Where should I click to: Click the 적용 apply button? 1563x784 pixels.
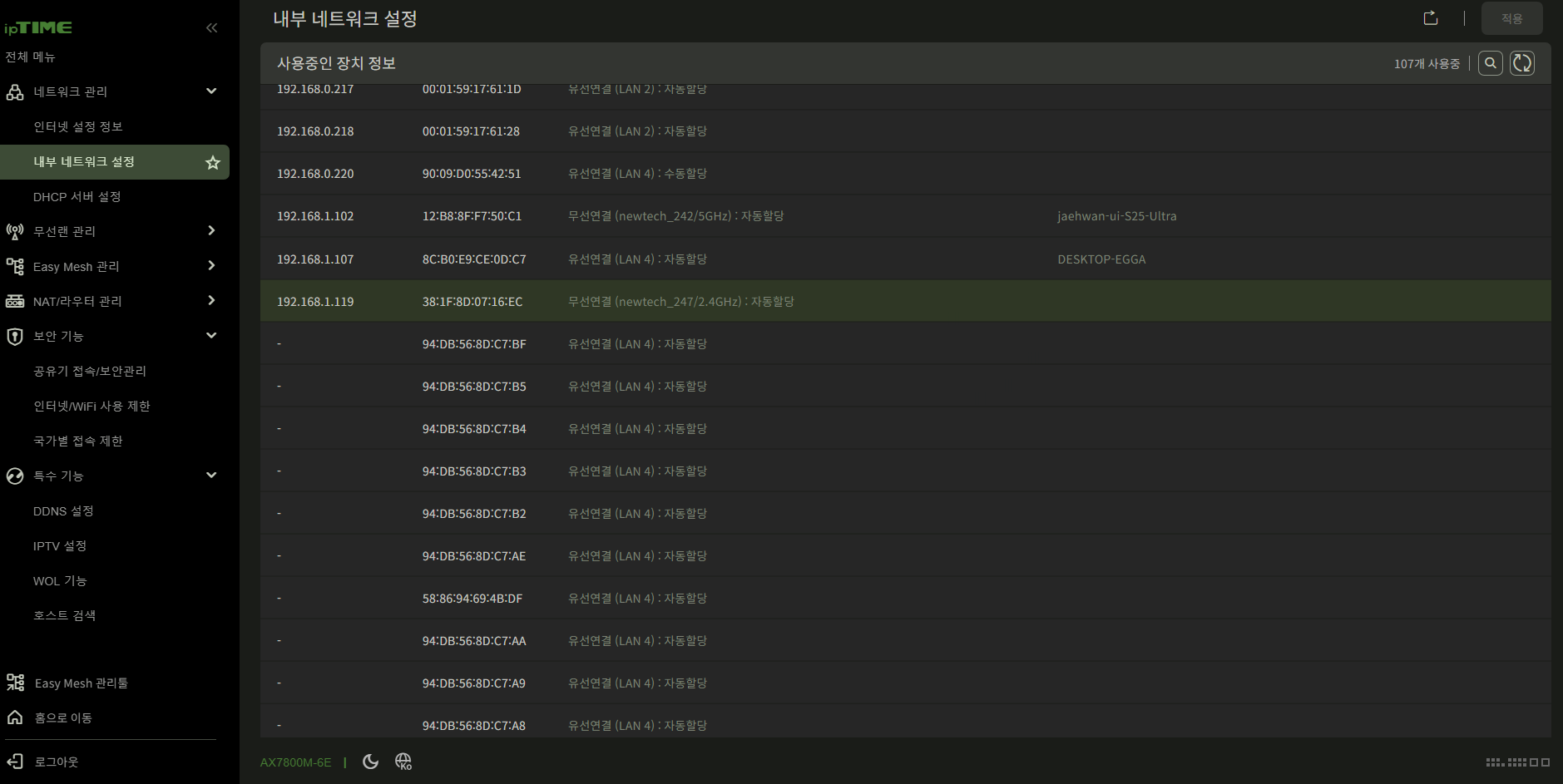[1511, 18]
